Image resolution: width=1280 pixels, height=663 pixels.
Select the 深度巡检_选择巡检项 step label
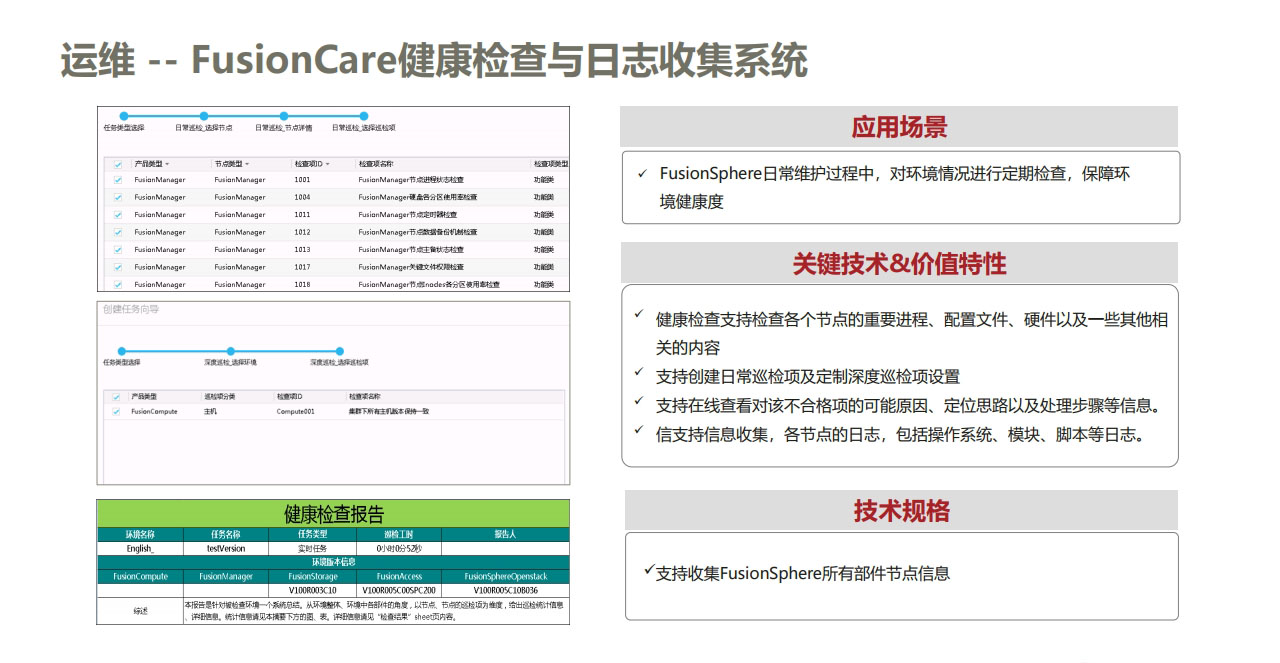point(340,362)
